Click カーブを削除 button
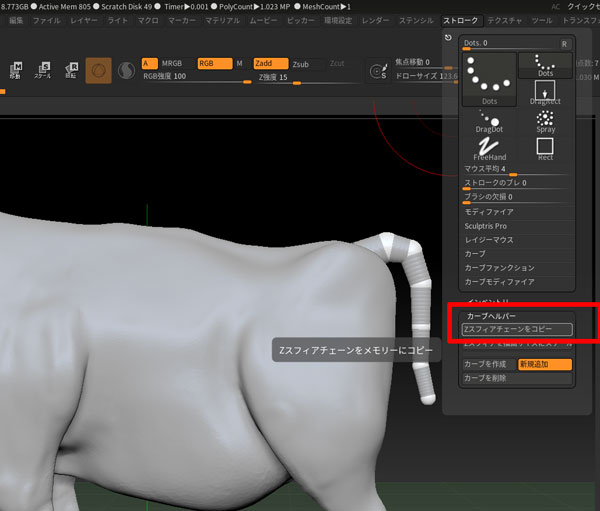 tap(517, 378)
